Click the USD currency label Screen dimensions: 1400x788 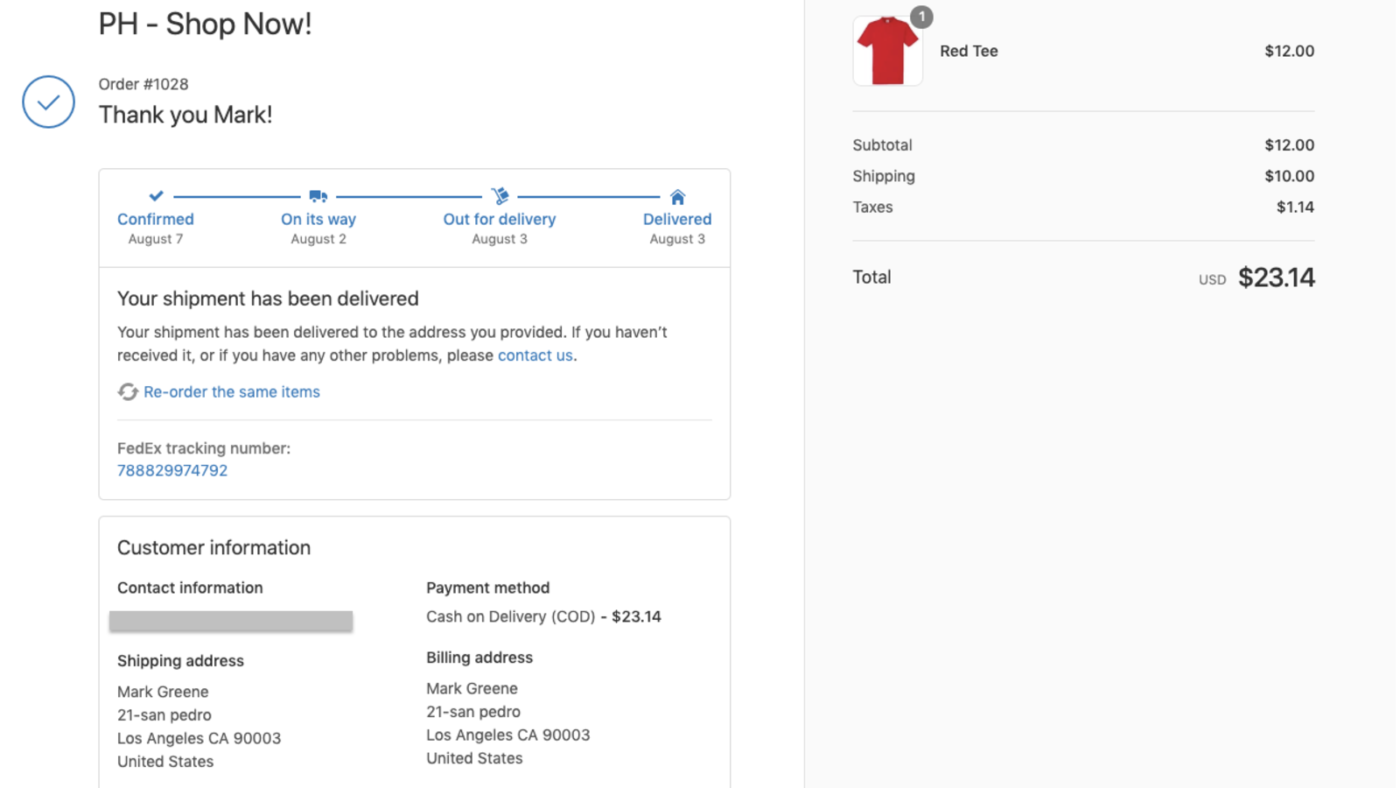click(x=1212, y=280)
